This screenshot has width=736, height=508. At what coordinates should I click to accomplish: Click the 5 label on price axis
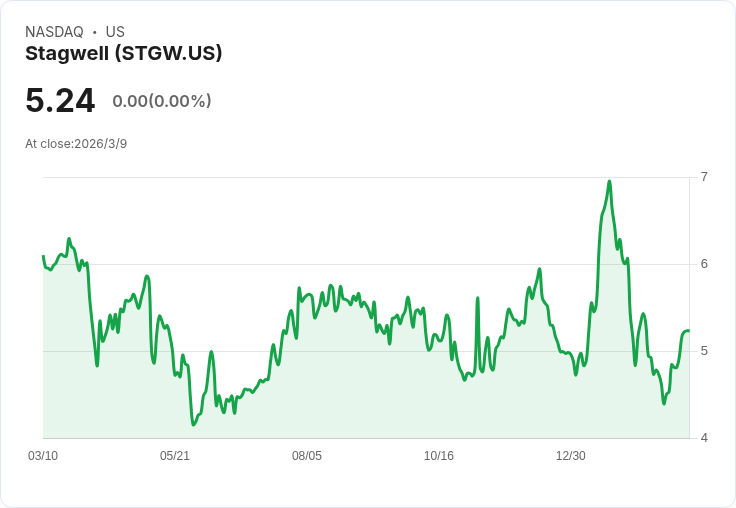click(704, 351)
